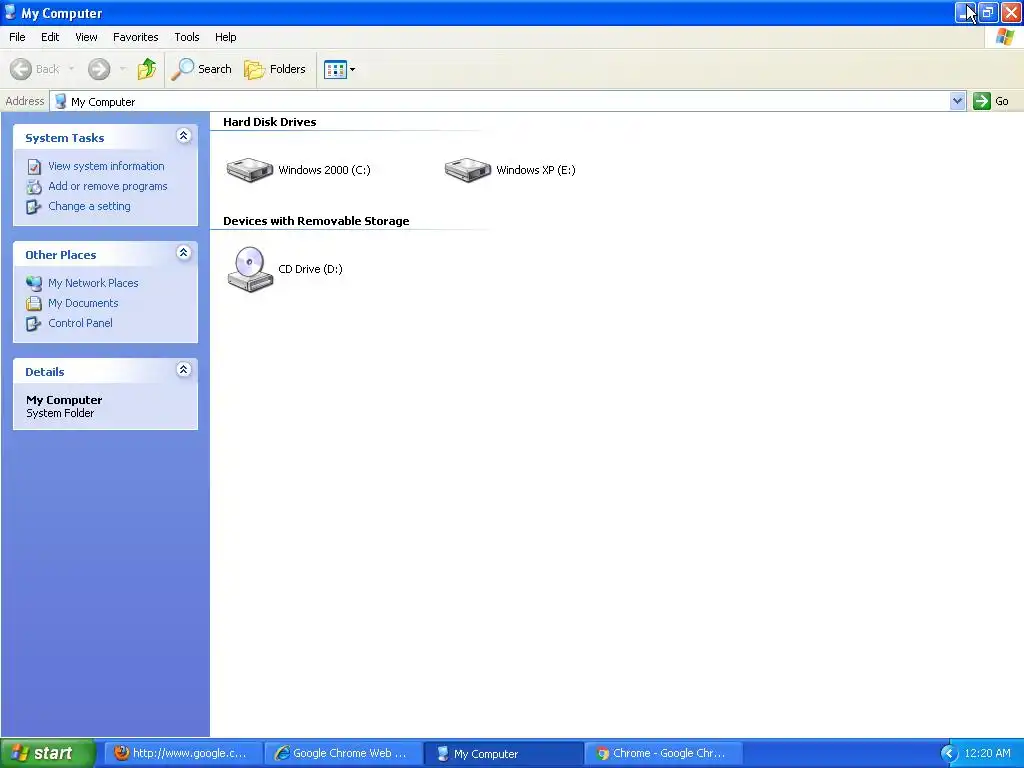
Task: Click the View system information icon
Action: 34,167
